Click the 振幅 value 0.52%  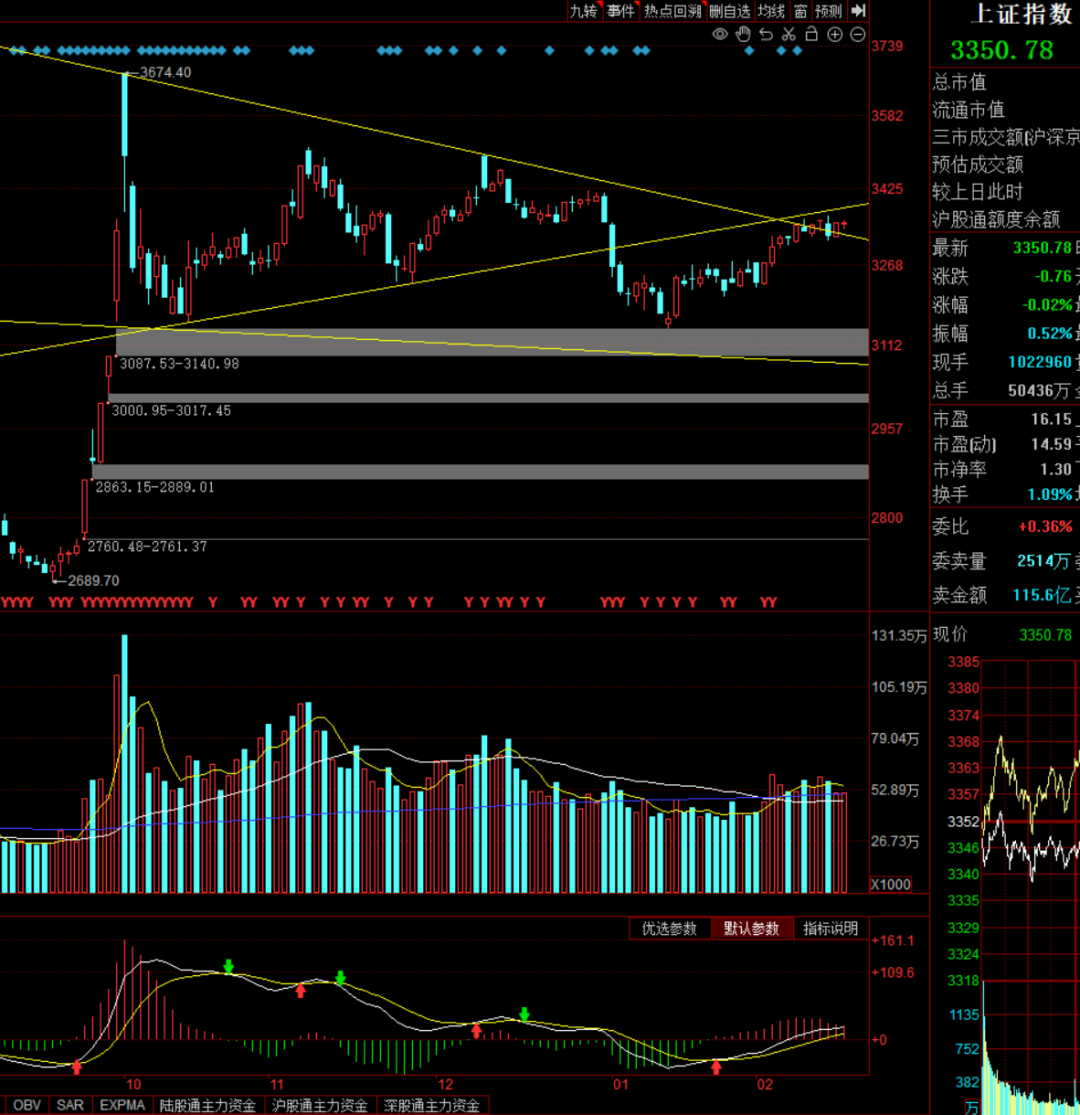(x=1049, y=334)
